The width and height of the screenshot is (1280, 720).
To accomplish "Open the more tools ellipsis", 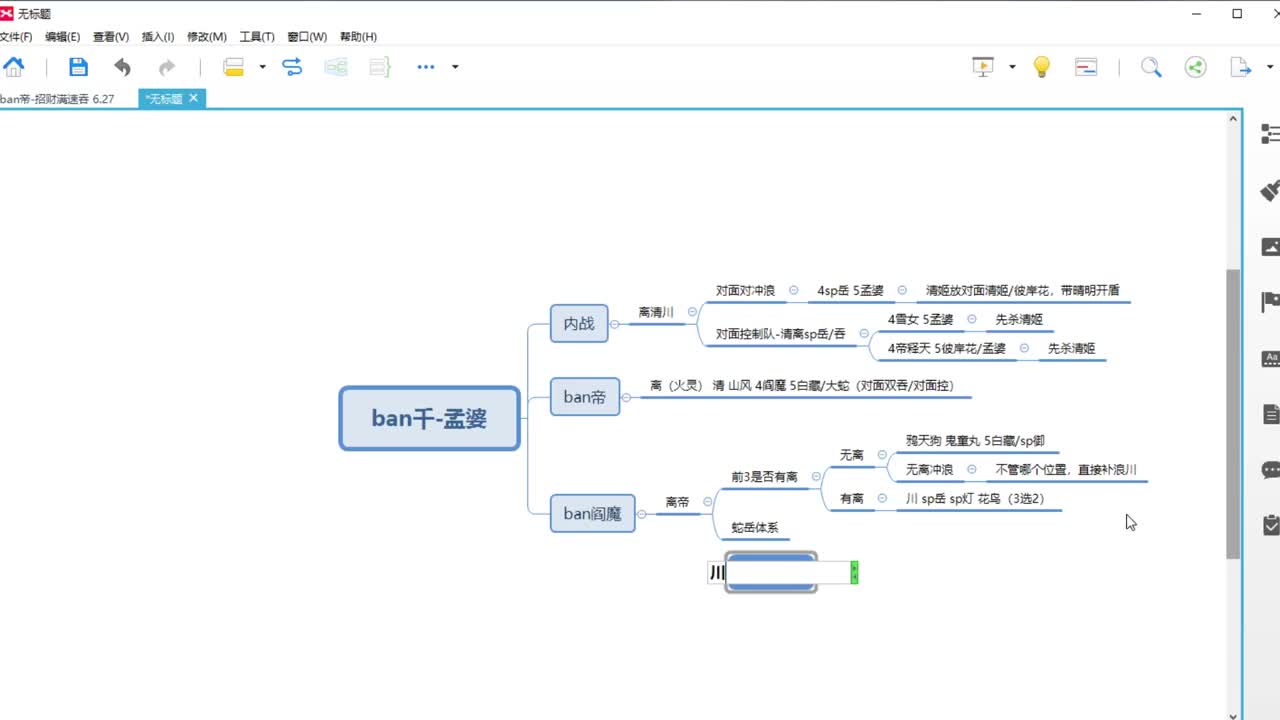I will (426, 67).
